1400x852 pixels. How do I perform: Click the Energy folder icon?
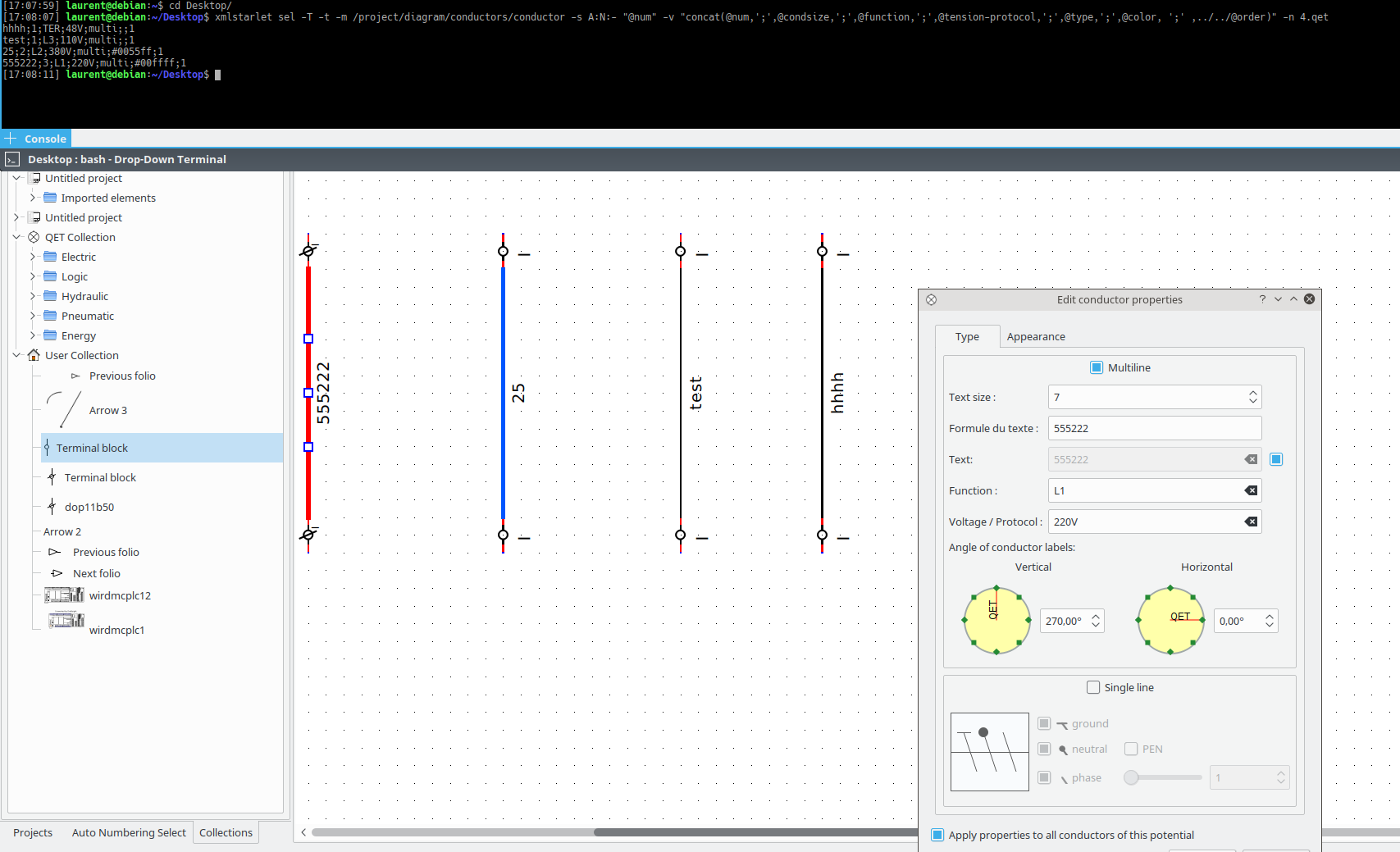(x=50, y=335)
